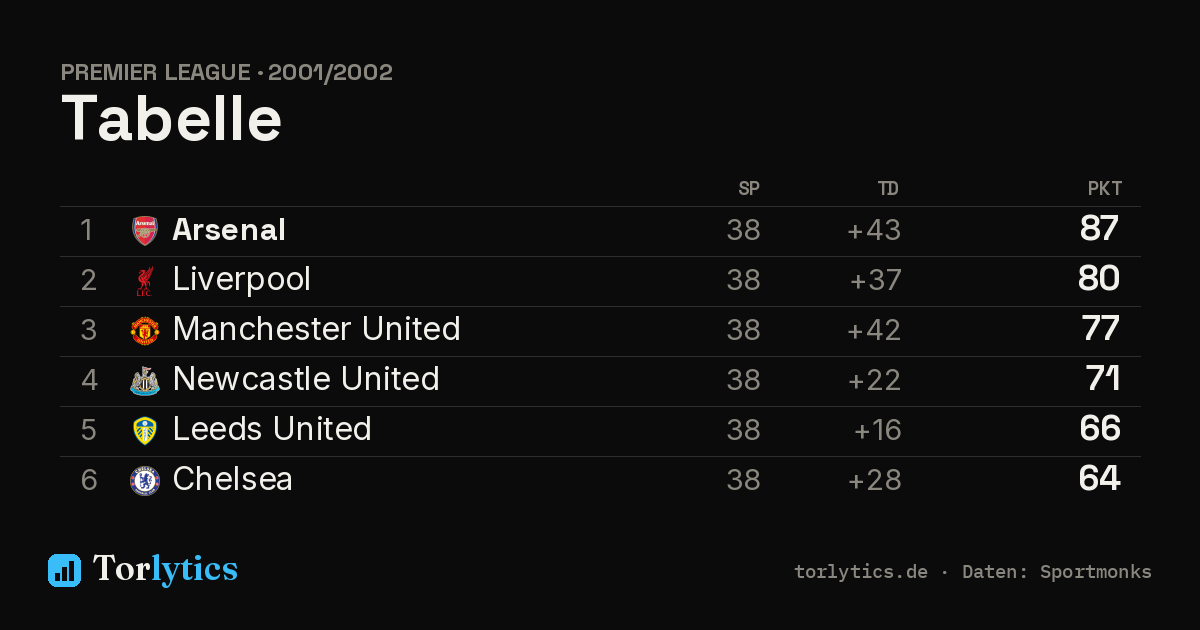Click the SP column header
Screen dimensions: 1200x630
[x=749, y=189]
